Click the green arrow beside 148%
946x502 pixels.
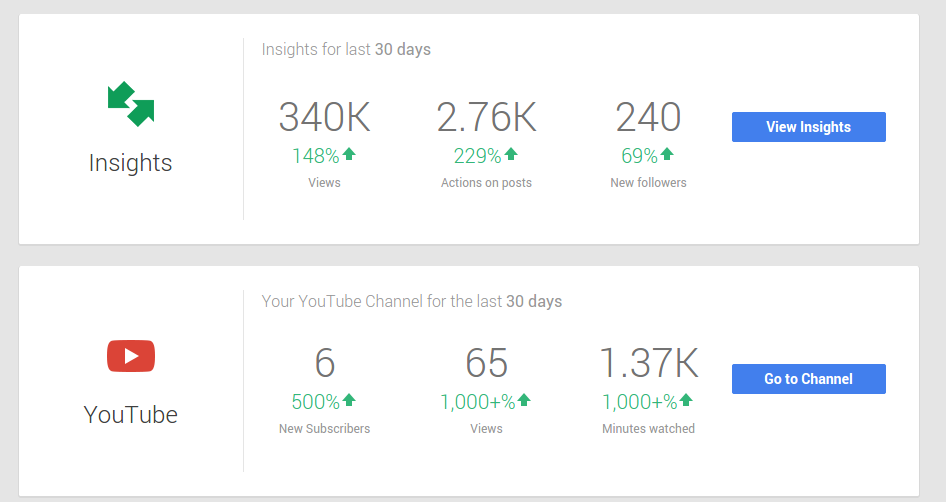click(x=349, y=154)
